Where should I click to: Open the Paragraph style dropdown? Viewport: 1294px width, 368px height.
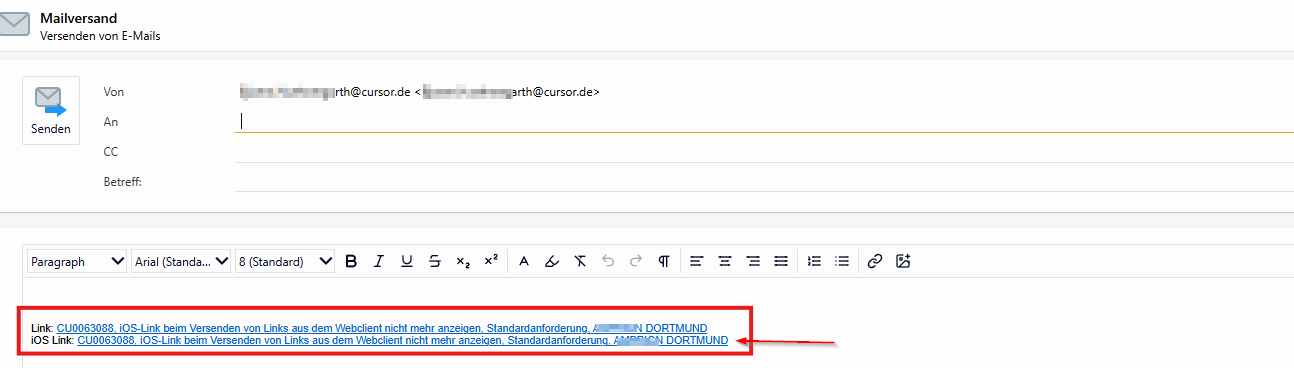[x=77, y=261]
